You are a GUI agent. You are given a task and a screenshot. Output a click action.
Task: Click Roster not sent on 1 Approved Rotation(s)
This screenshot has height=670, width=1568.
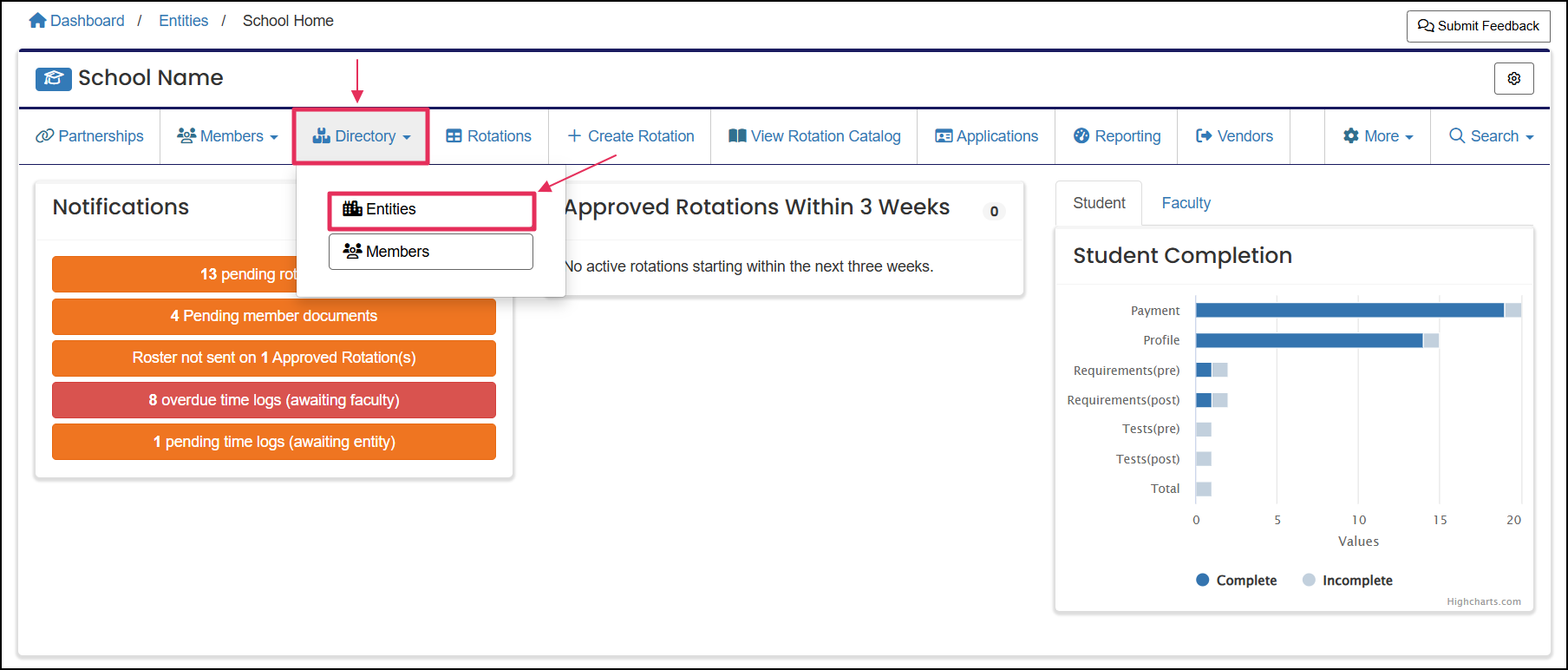(x=274, y=358)
